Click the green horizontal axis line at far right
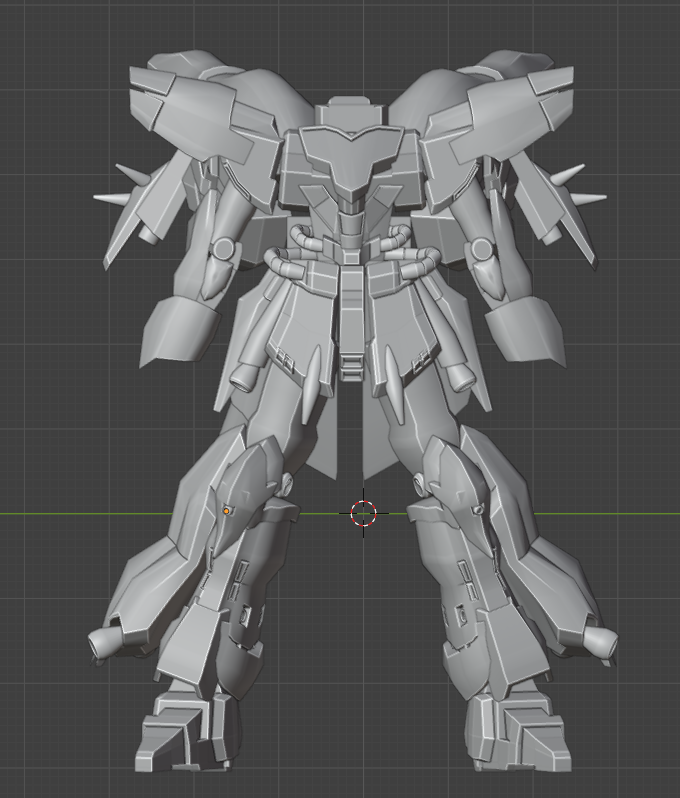 [x=660, y=514]
